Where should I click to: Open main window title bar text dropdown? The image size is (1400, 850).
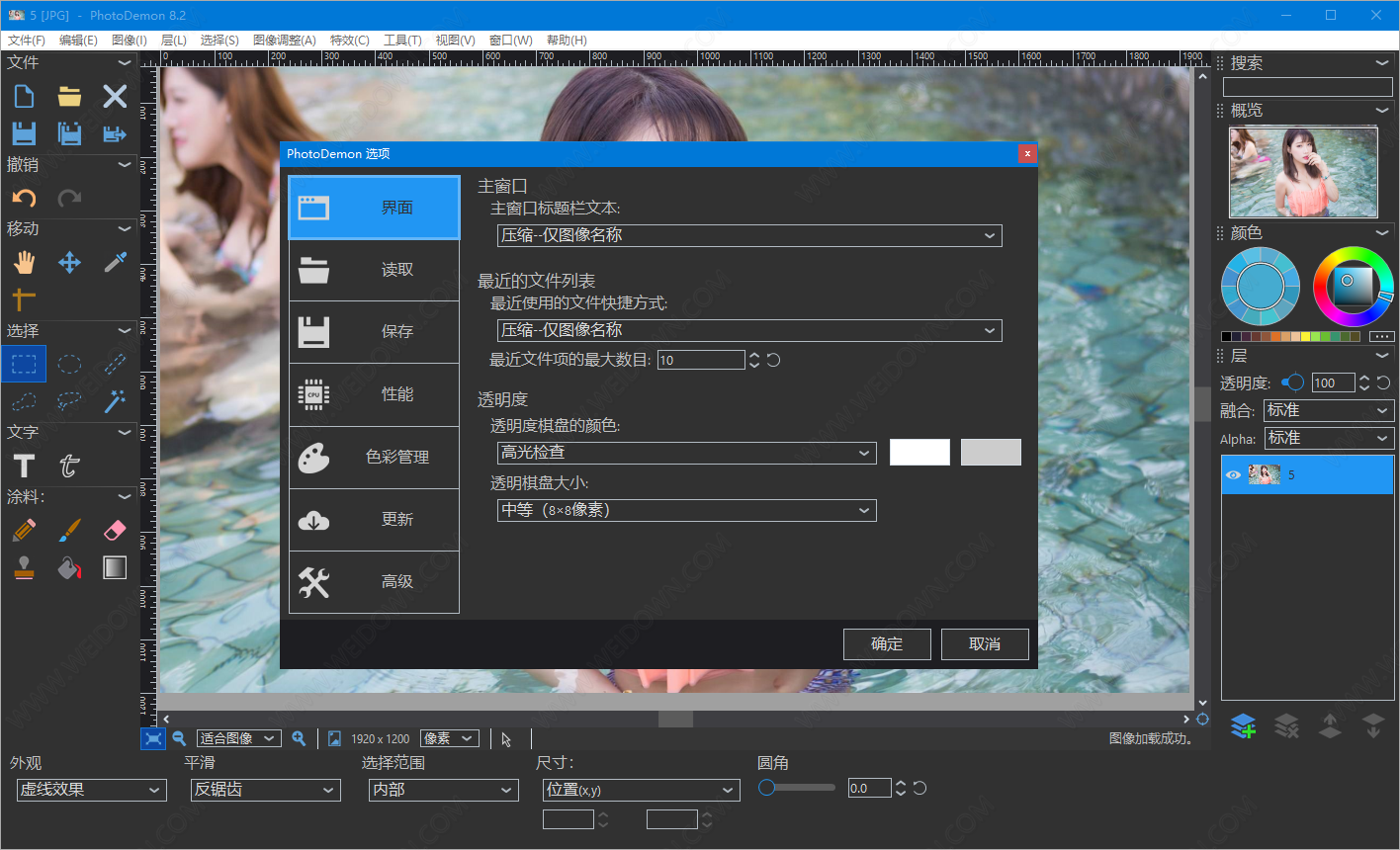749,235
